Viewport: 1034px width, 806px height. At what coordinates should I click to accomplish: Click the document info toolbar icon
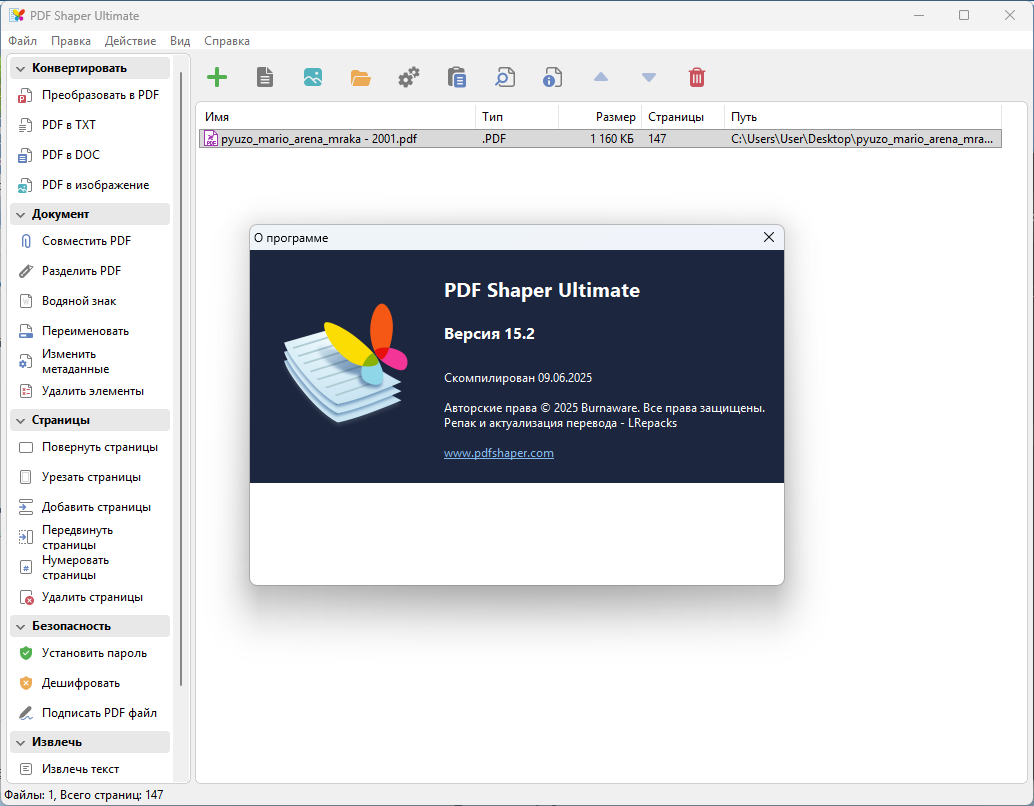click(x=553, y=77)
